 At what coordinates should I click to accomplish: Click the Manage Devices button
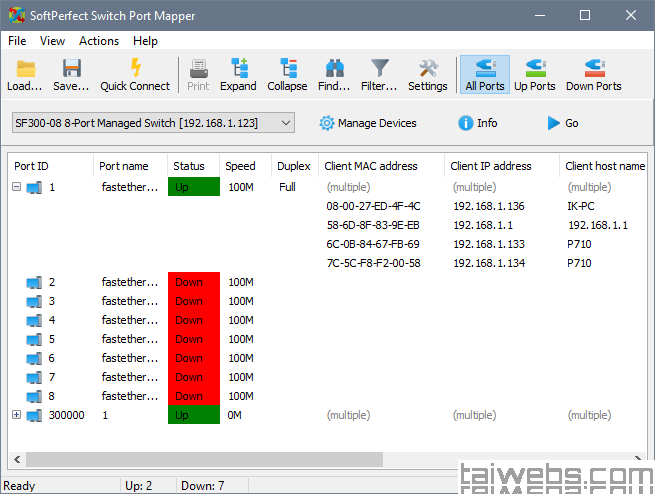366,123
